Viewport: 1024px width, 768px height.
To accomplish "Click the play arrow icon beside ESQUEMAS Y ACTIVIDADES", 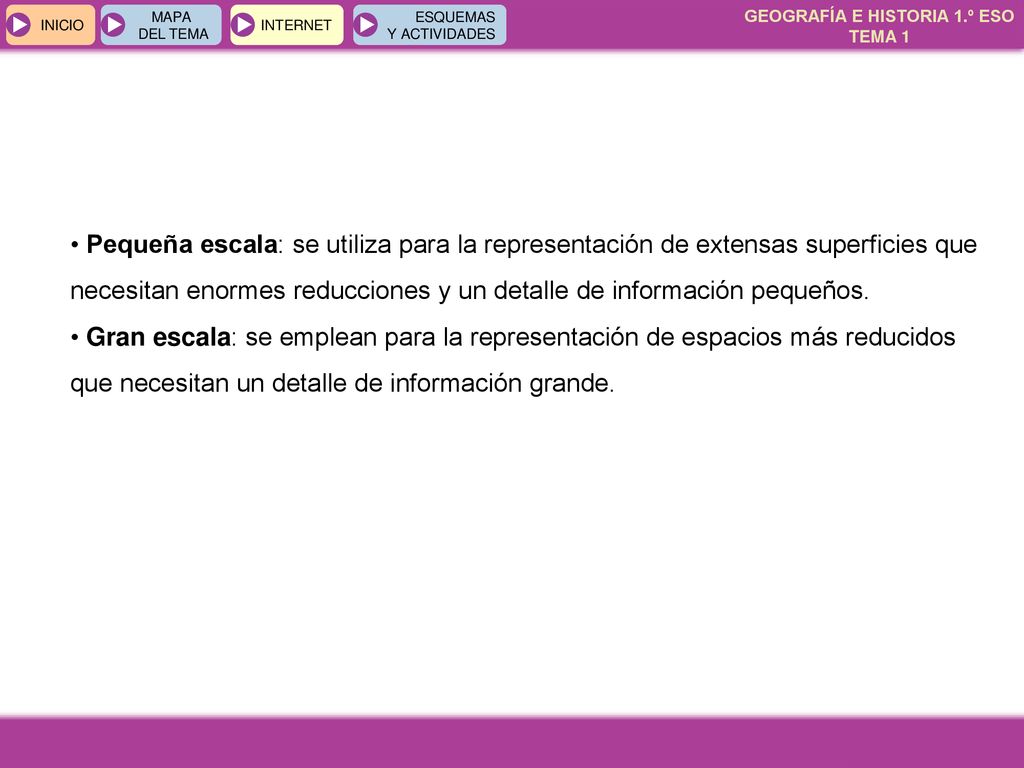I will click(366, 25).
